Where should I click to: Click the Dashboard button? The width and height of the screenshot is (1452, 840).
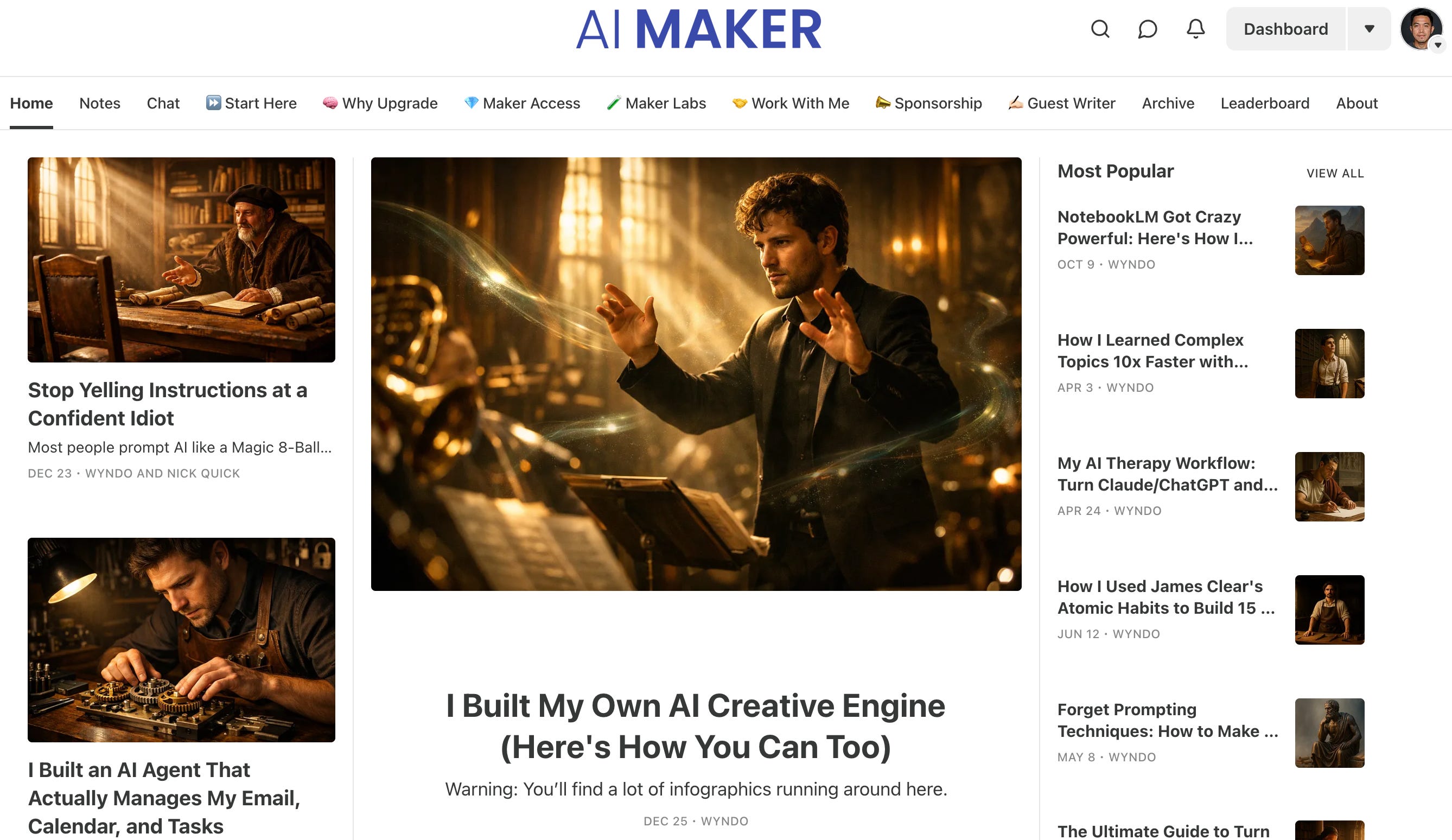click(x=1285, y=29)
